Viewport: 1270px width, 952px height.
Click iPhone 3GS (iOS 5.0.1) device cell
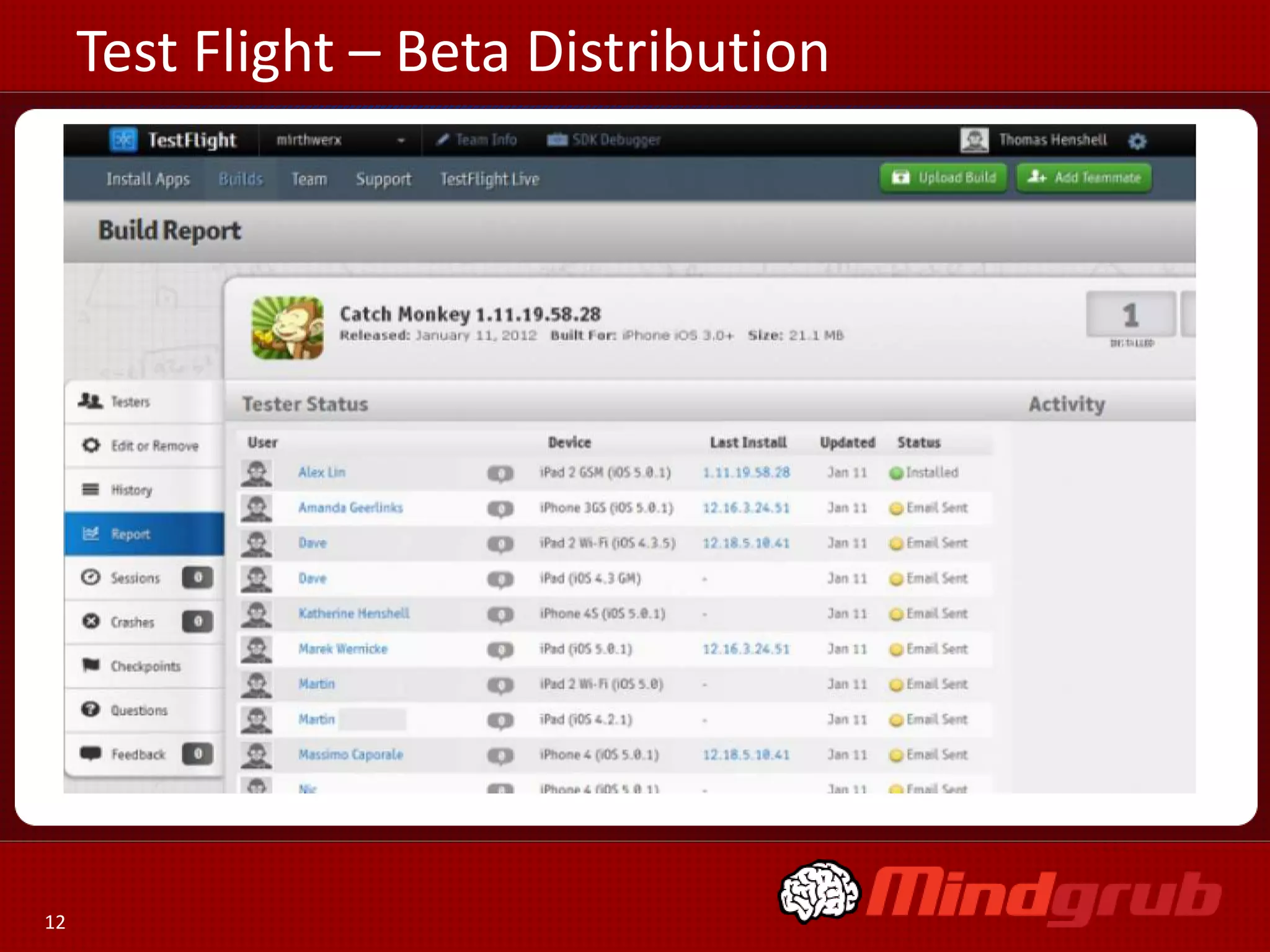(606, 508)
